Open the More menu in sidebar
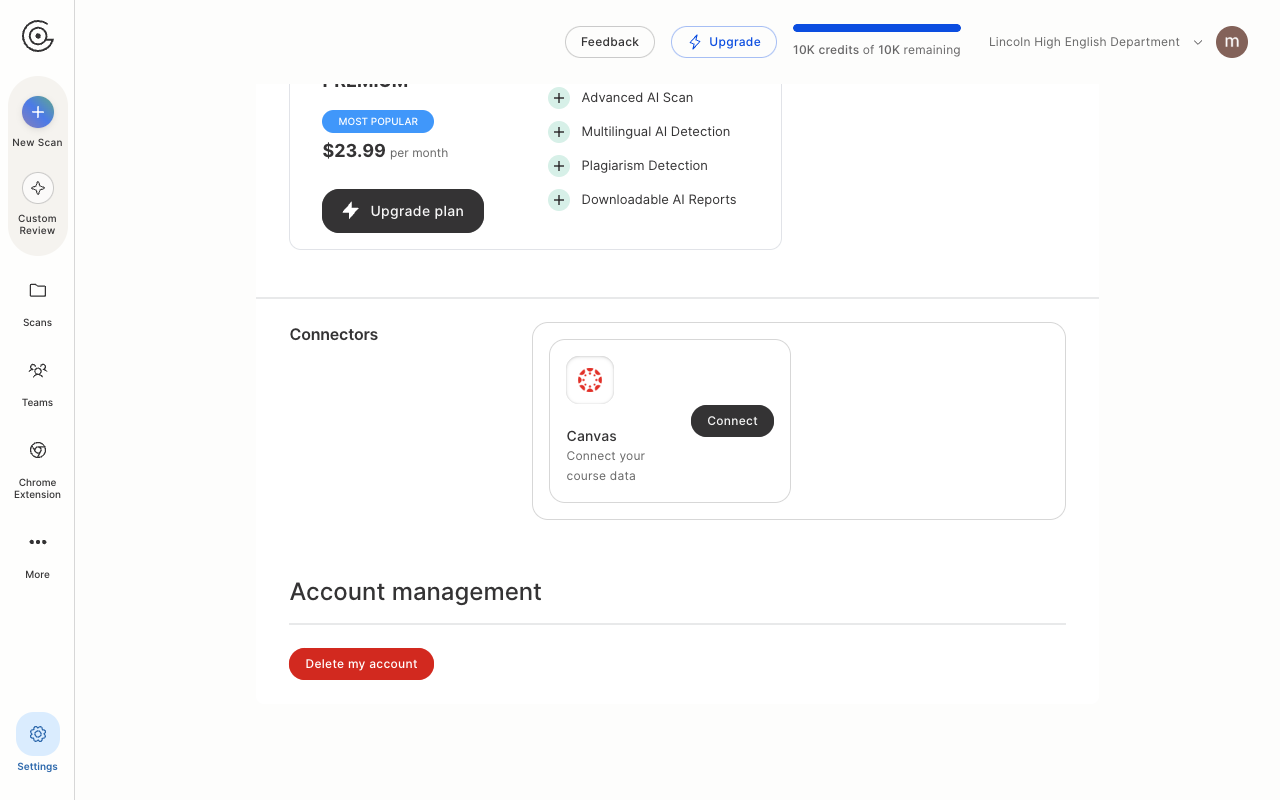The width and height of the screenshot is (1280, 800). [x=37, y=554]
